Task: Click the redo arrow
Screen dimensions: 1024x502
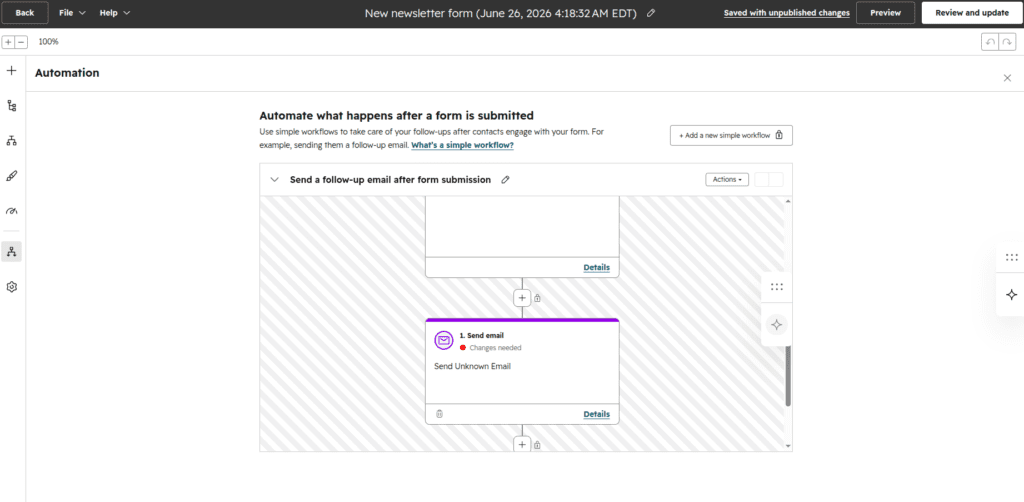Action: 1008,42
